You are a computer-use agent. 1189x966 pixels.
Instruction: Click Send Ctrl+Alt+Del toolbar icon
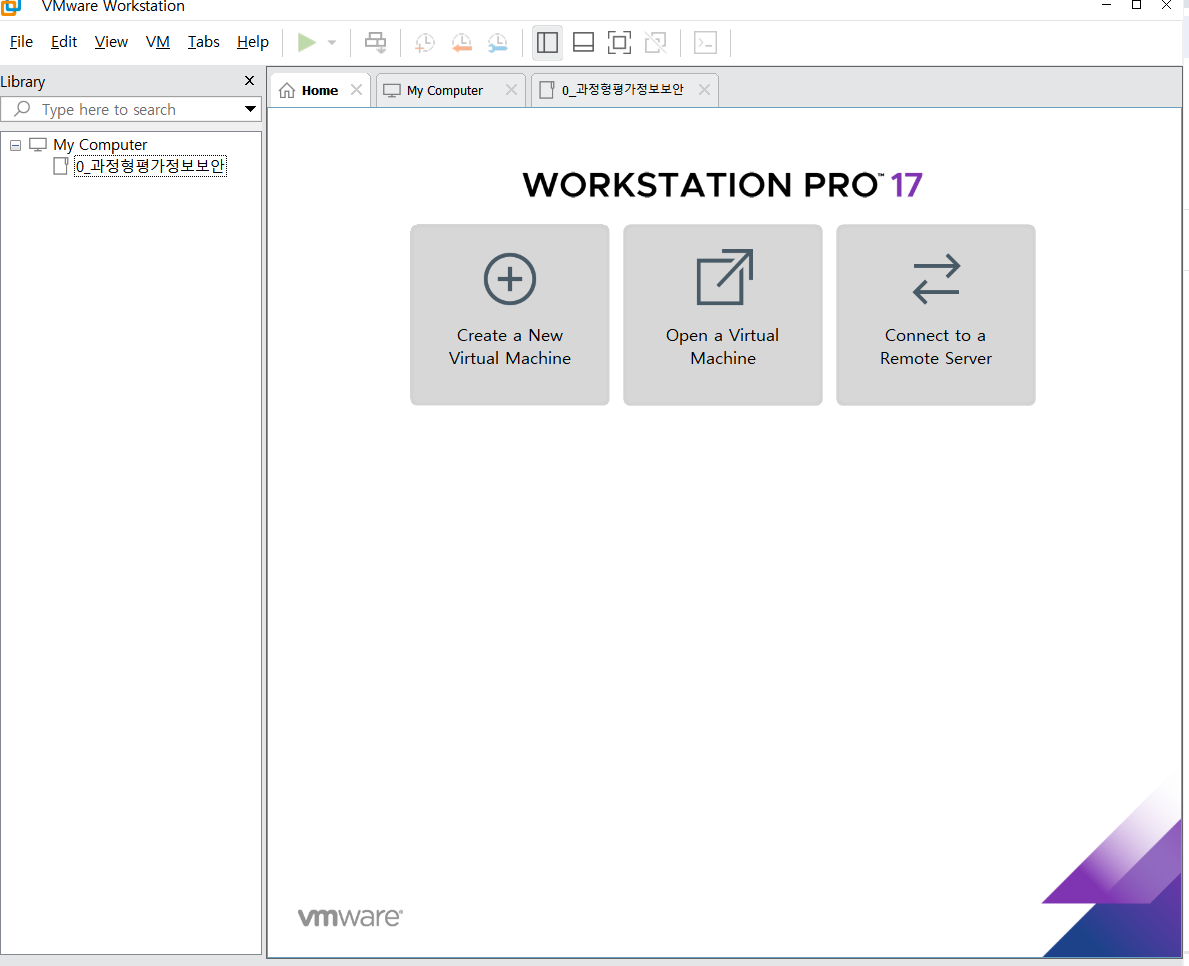coord(375,42)
